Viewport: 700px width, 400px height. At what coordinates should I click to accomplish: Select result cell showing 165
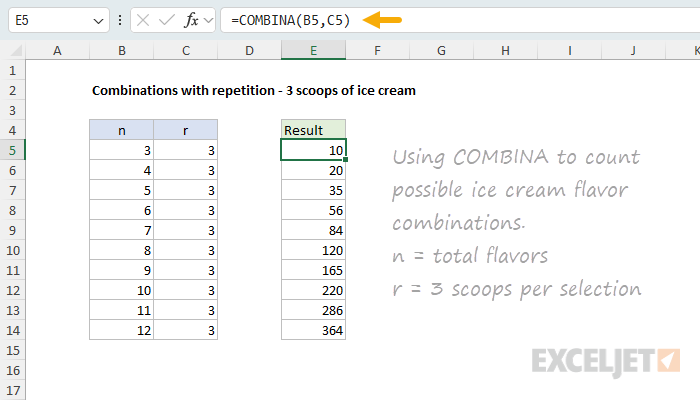[x=313, y=270]
